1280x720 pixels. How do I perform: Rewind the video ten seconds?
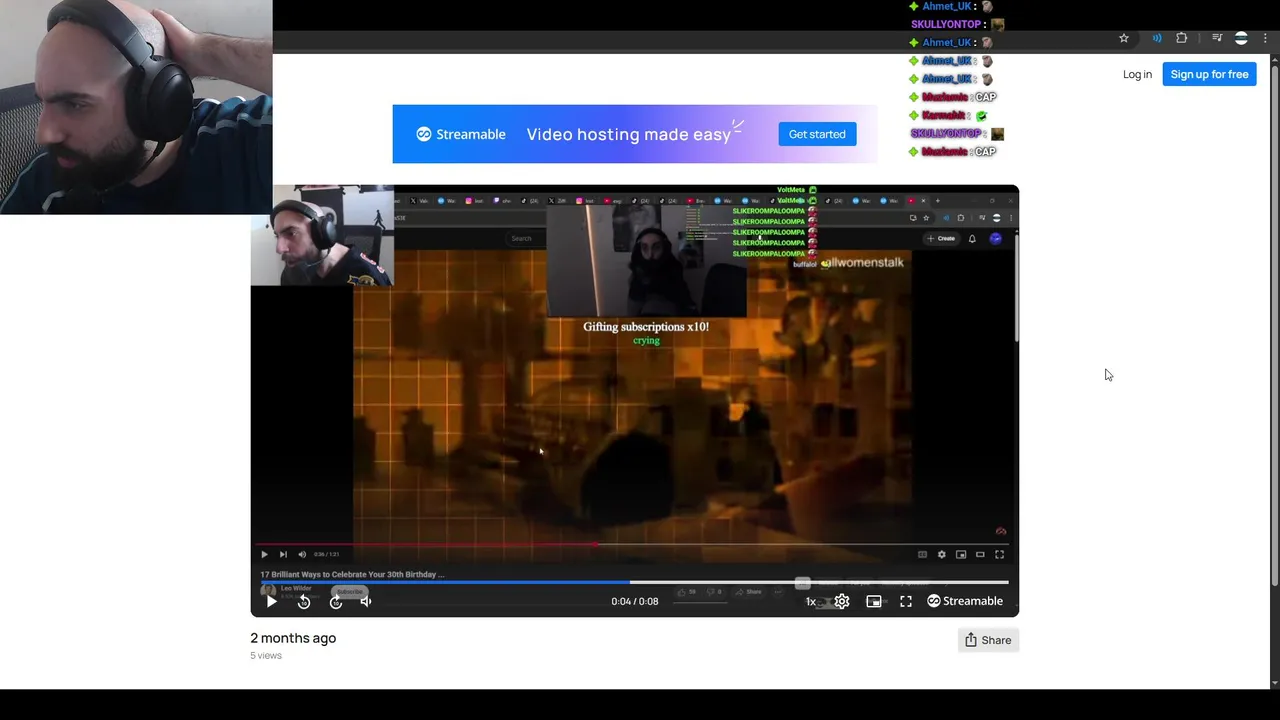point(304,601)
